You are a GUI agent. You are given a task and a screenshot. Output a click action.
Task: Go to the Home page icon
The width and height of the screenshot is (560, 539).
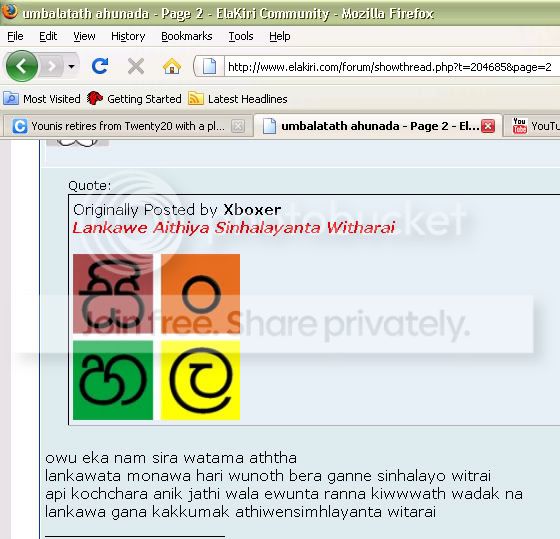coord(172,66)
